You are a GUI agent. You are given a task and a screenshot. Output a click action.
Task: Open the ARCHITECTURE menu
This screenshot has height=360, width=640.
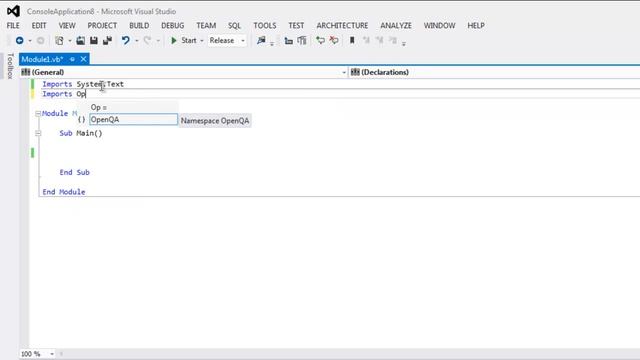click(x=342, y=25)
